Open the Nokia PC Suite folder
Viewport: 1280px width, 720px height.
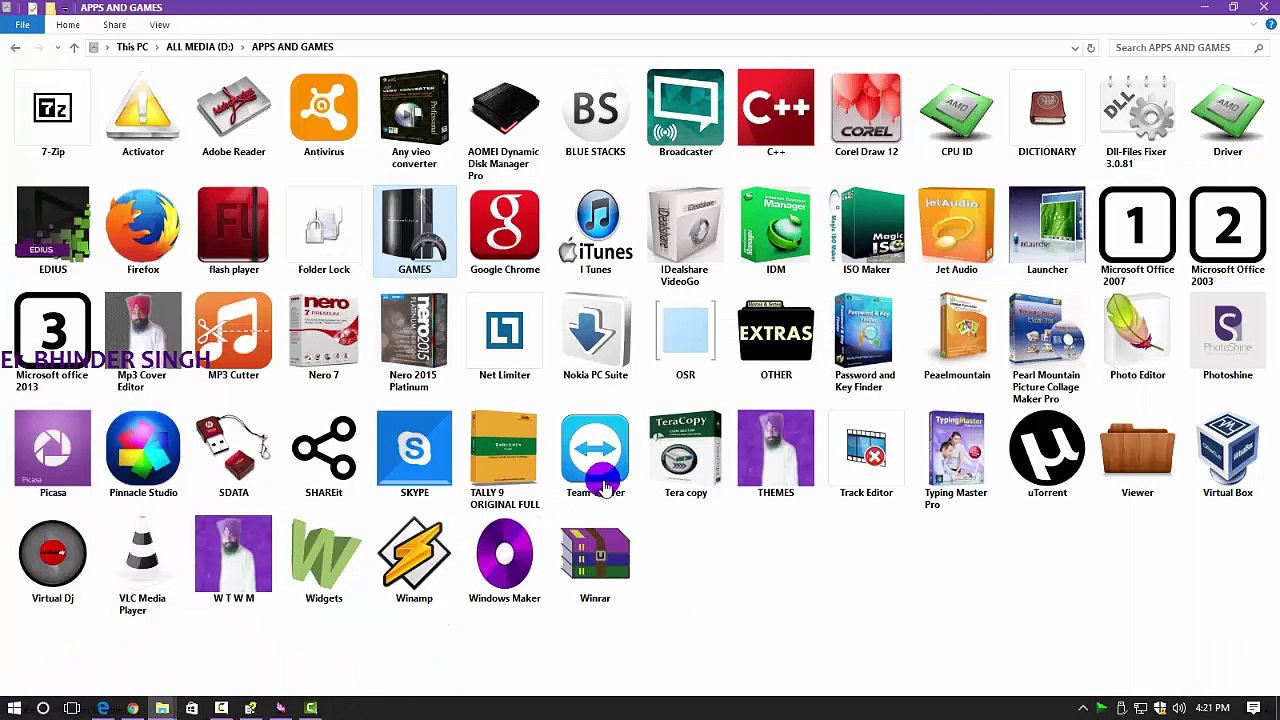595,337
